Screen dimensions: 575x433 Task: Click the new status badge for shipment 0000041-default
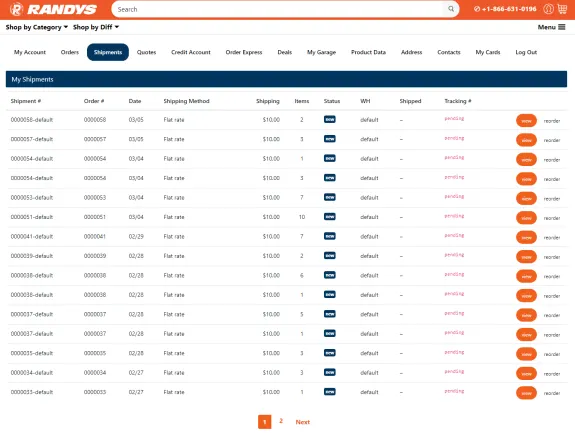[330, 236]
